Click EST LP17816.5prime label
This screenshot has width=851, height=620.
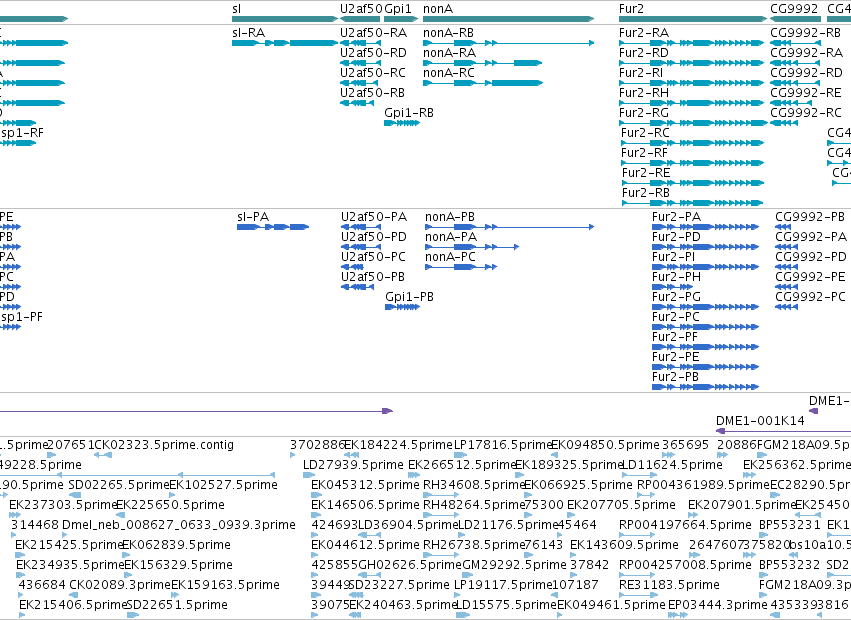503,445
